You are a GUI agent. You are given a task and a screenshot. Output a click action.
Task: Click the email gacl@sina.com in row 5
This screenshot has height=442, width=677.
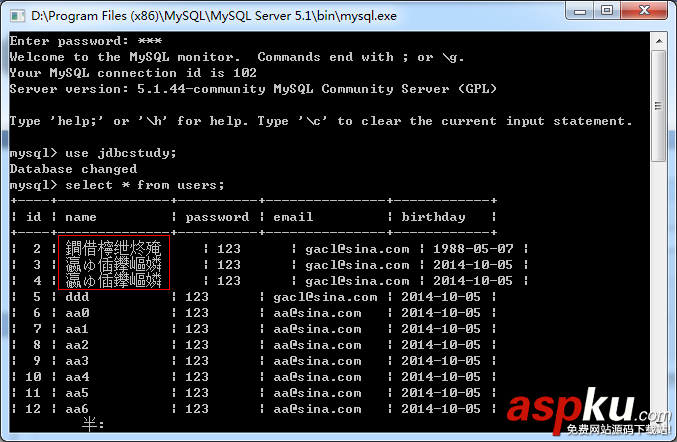tap(325, 297)
